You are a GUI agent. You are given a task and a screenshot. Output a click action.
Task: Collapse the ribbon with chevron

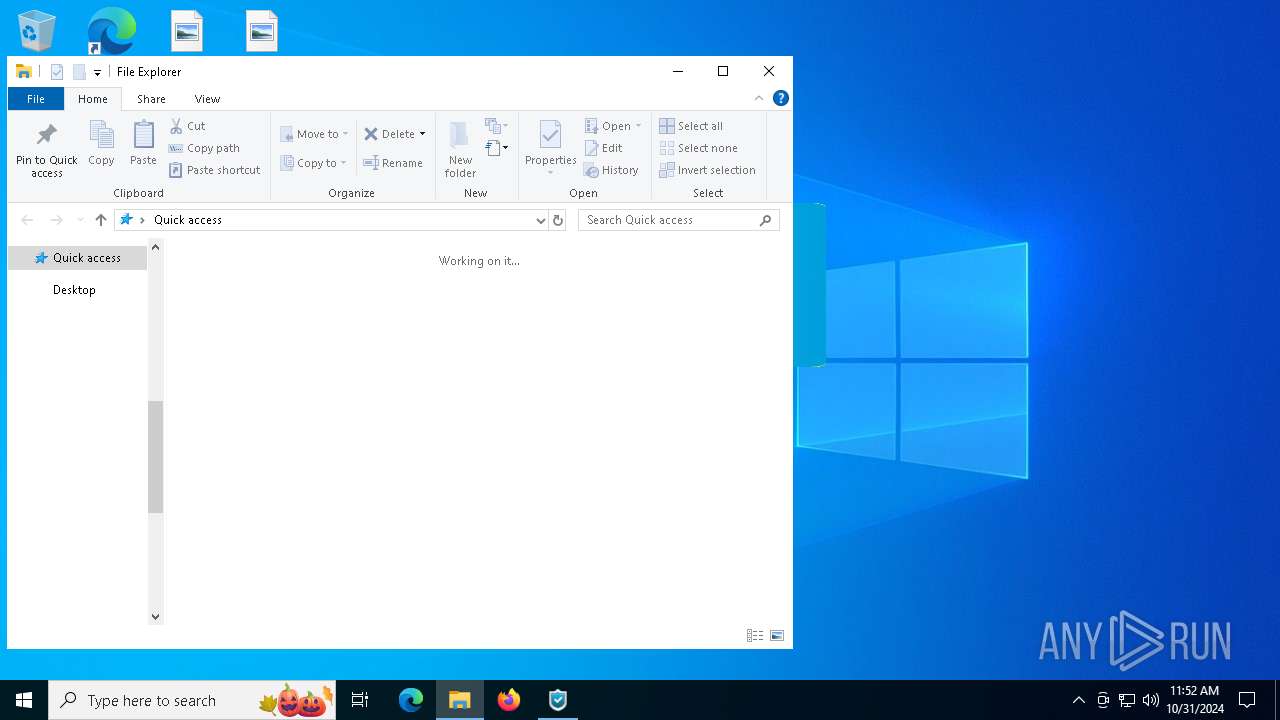point(759,98)
